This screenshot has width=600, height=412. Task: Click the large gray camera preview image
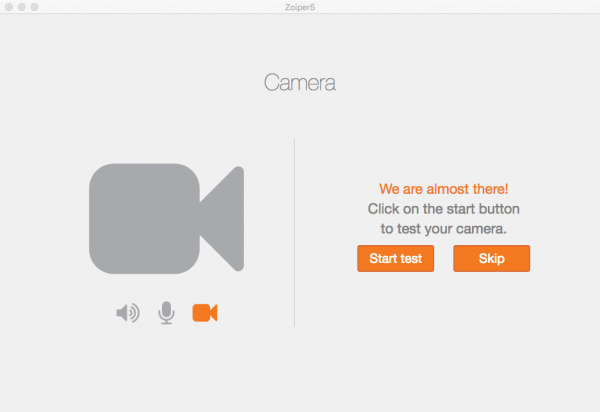[166, 219]
